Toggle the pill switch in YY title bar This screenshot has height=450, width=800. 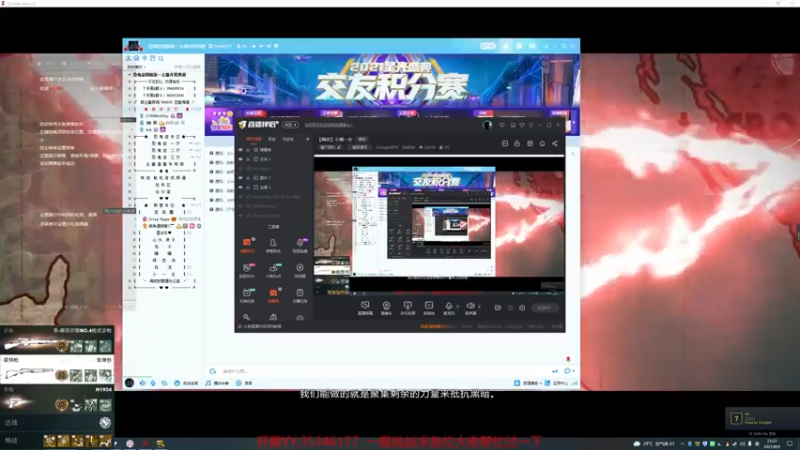coord(488,46)
